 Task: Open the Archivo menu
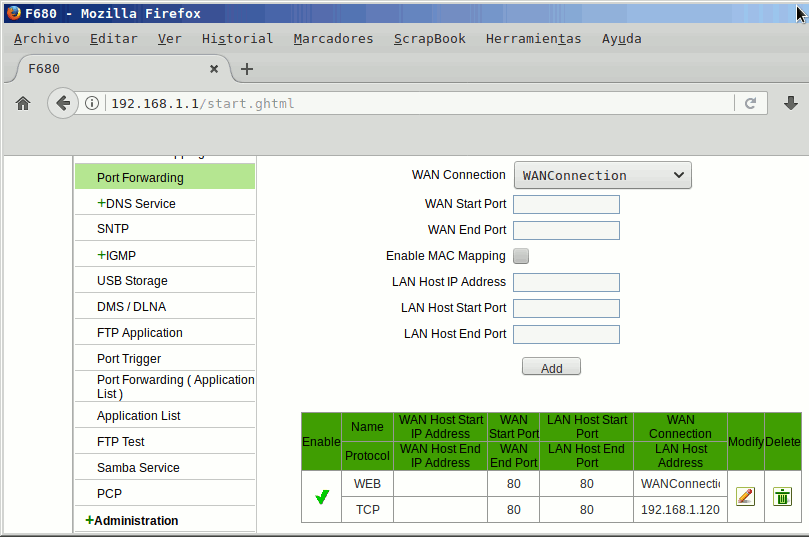pos(42,39)
